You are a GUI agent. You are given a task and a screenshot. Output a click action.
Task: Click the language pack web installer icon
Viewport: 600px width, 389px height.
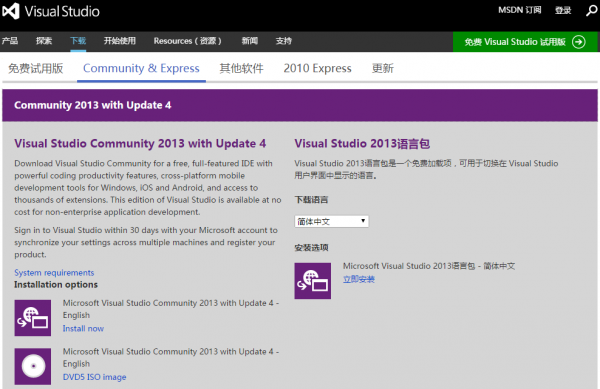tap(313, 281)
